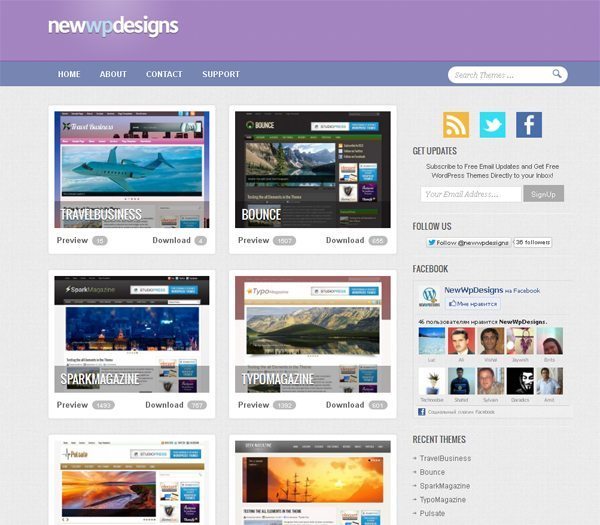Open the Pulsate theme thumbnail
Image resolution: width=600 pixels, height=525 pixels.
coord(132,483)
